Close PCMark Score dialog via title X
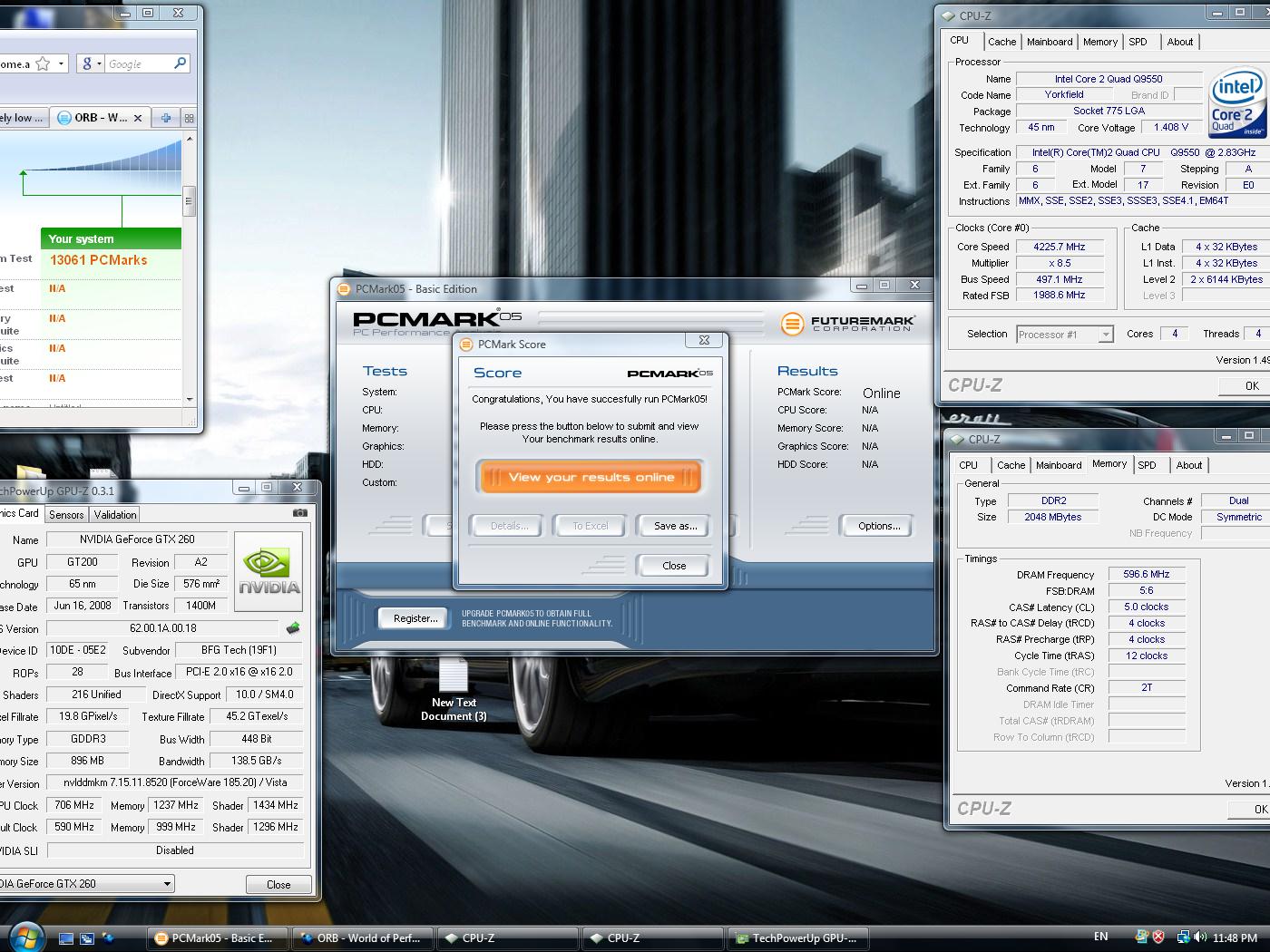 [x=704, y=340]
